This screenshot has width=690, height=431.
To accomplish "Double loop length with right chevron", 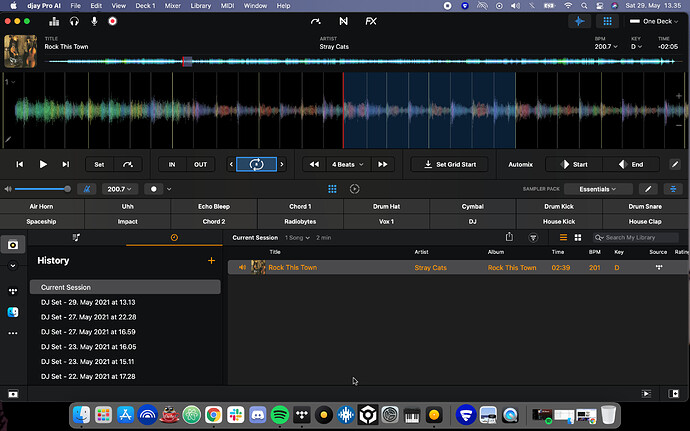I will (x=282, y=164).
